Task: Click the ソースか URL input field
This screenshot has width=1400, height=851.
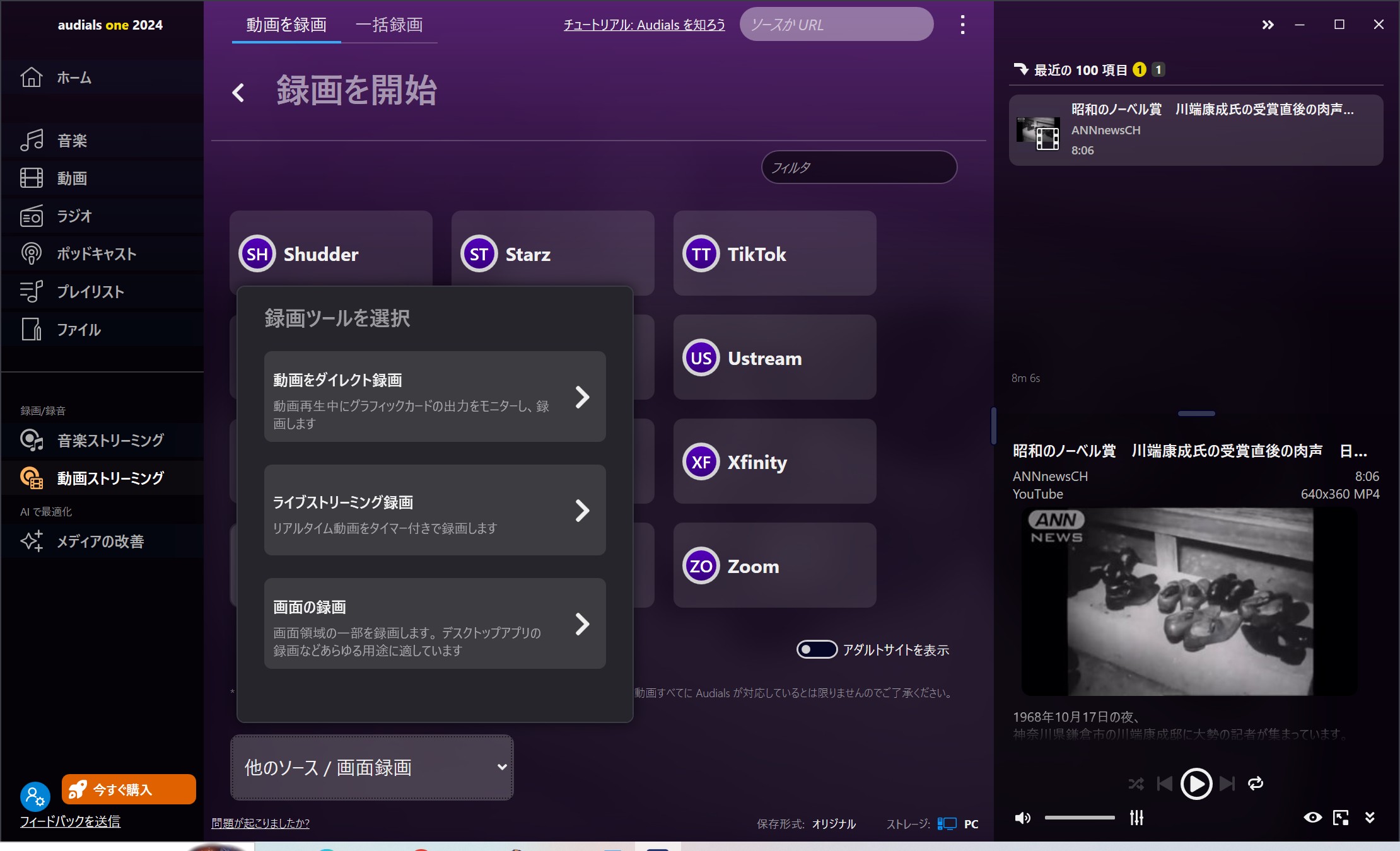Action: click(x=836, y=25)
